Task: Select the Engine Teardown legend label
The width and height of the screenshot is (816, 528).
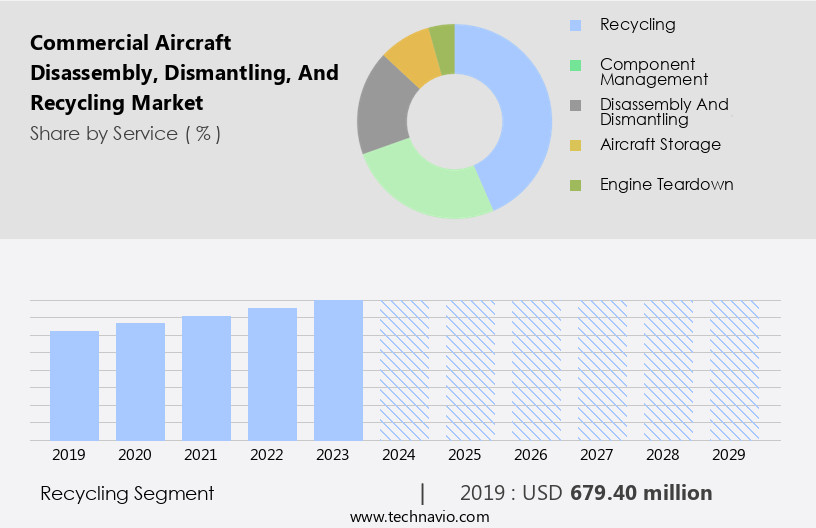Action: click(x=667, y=184)
